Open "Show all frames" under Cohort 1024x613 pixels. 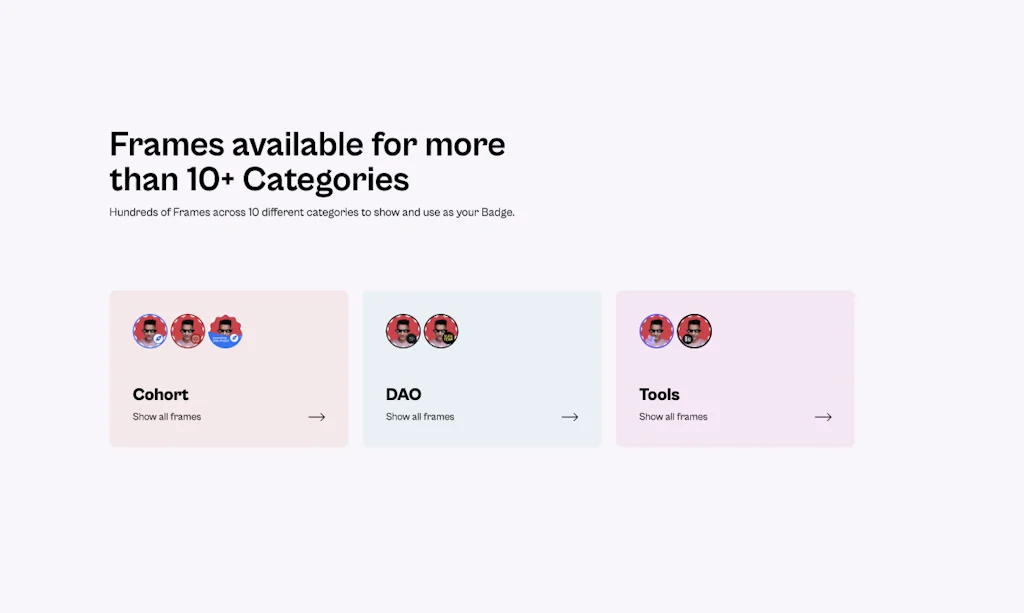167,417
